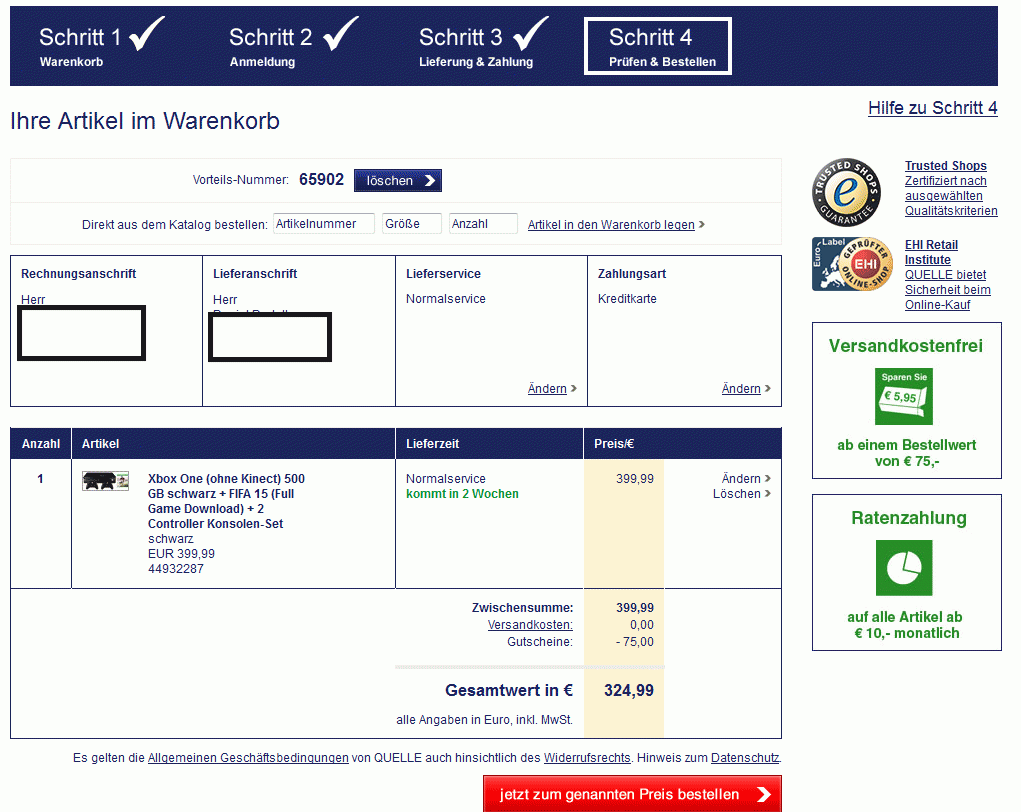Open the Xbox One product thumbnail image

[105, 481]
